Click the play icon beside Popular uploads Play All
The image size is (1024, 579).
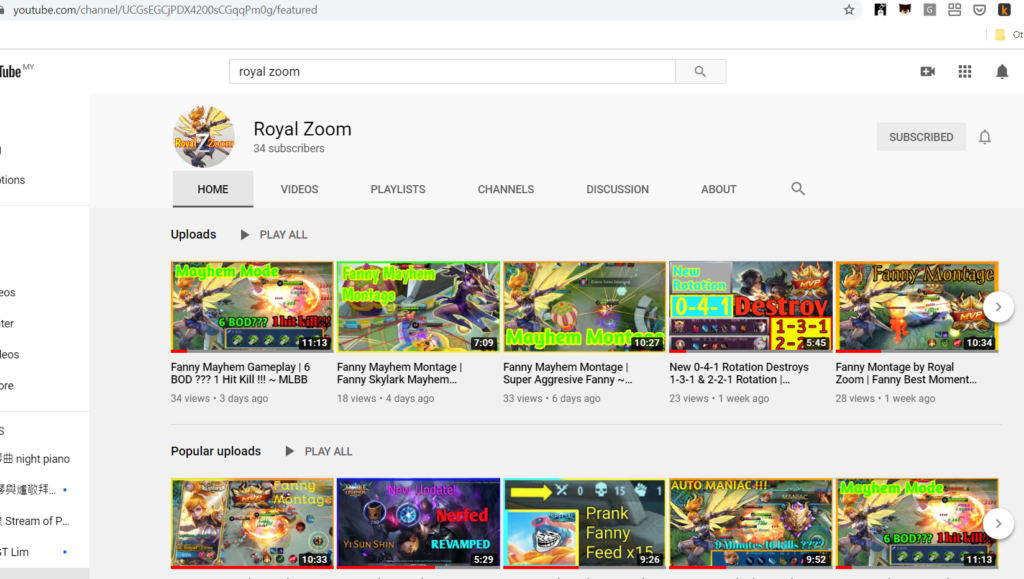click(289, 451)
